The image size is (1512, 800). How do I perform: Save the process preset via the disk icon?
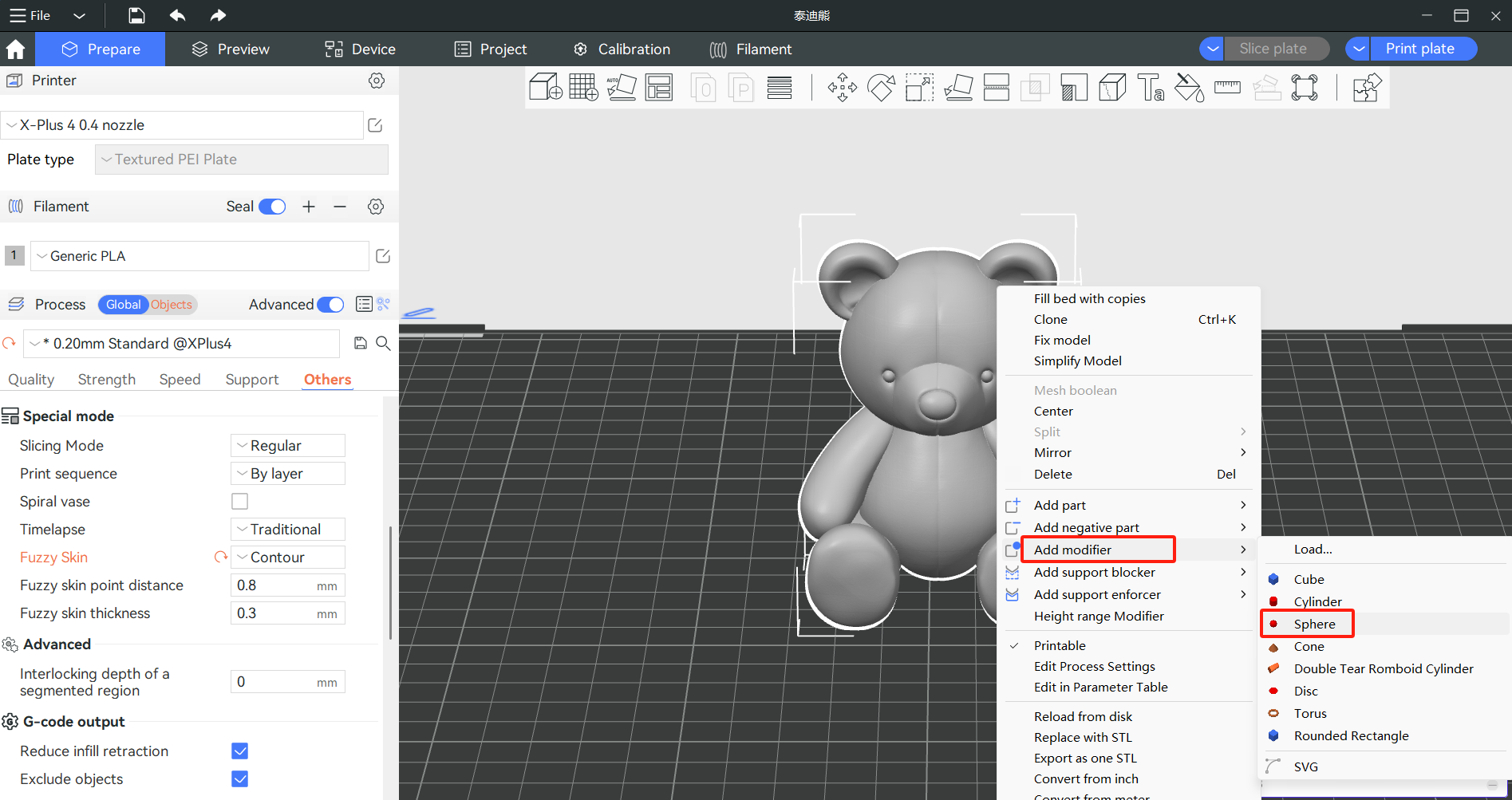[361, 343]
